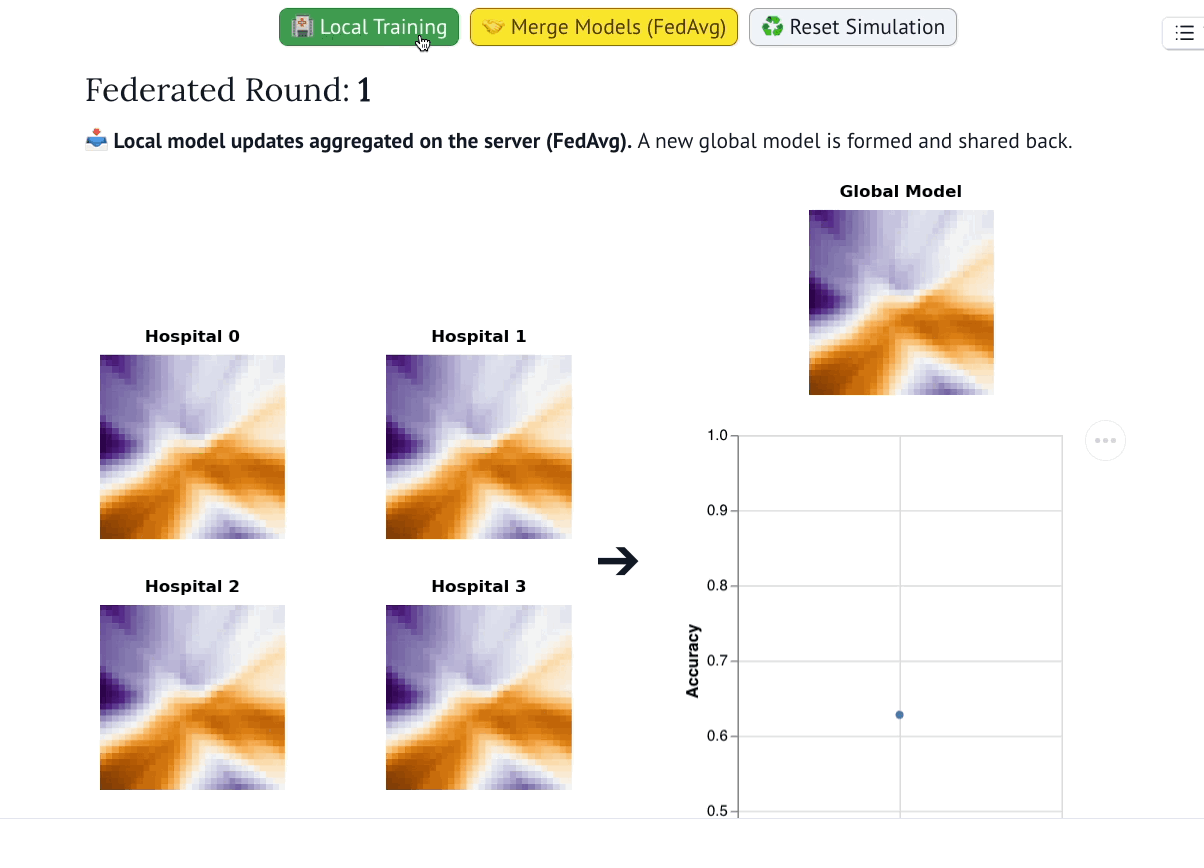Click the black right-pointing arrow icon
Viewport: 1204px width, 868px height.
coord(618,562)
